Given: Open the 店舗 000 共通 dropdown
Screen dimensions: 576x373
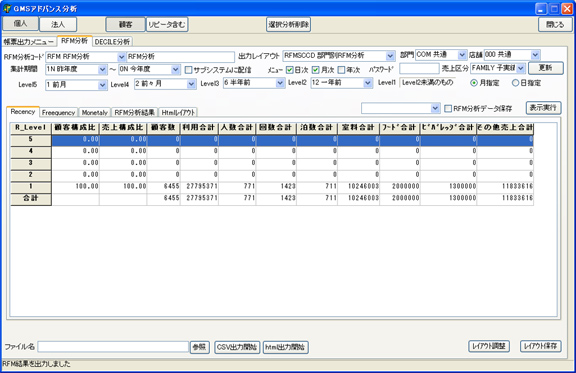Looking at the screenshot, I should click(x=535, y=55).
